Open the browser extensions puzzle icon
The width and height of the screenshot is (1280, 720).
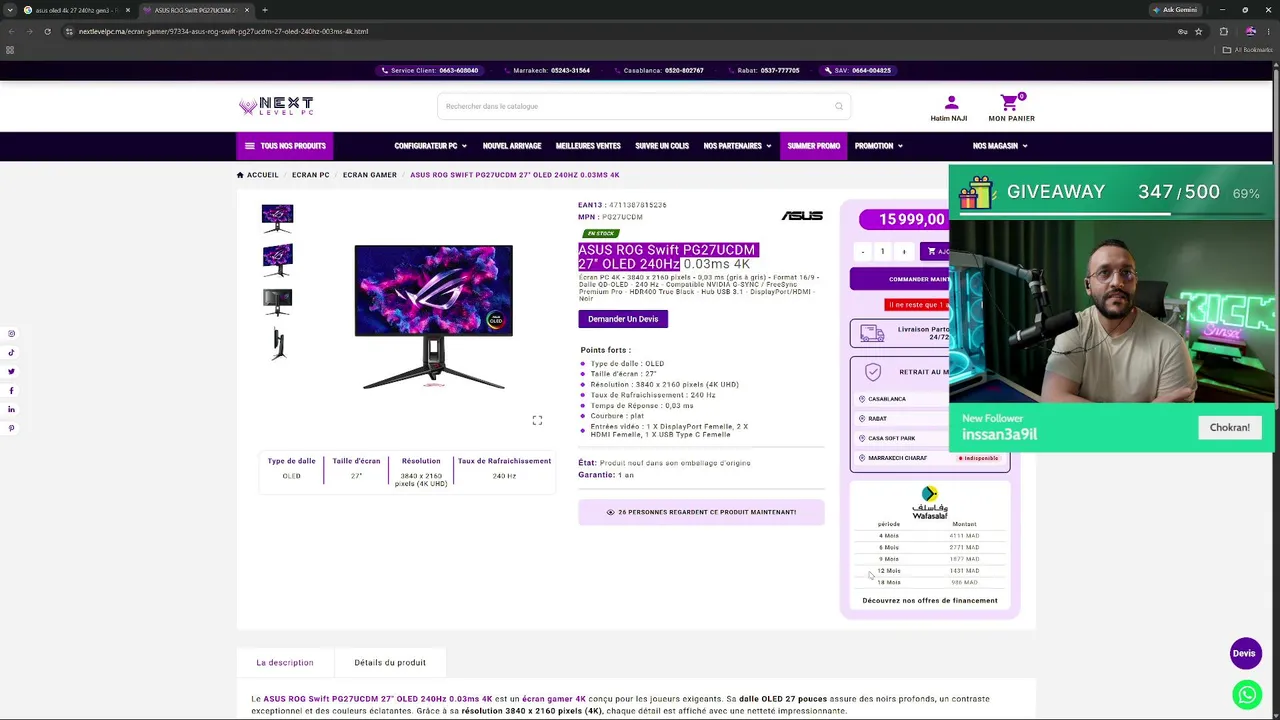[1223, 31]
